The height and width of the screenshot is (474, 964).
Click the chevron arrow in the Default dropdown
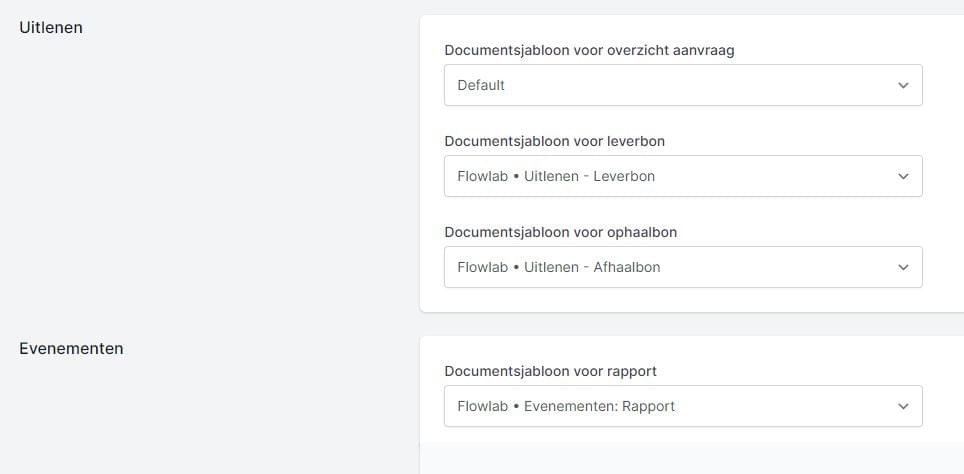(x=903, y=85)
